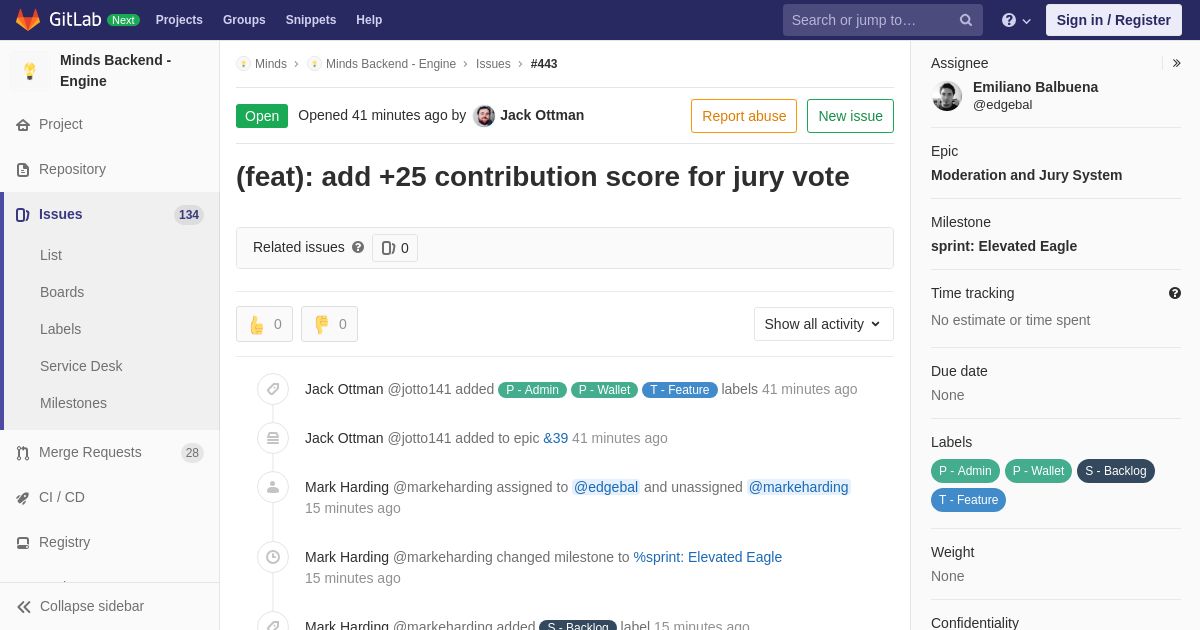The height and width of the screenshot is (630, 1200).
Task: Open the Projects menu in navbar
Action: [x=179, y=20]
